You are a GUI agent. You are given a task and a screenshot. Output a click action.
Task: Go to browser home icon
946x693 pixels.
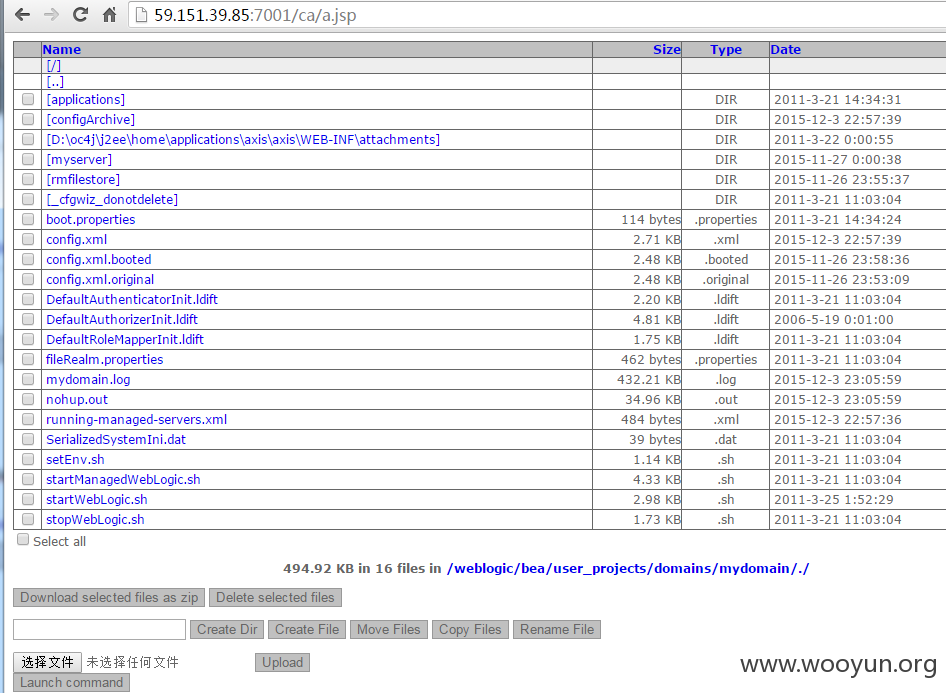109,14
